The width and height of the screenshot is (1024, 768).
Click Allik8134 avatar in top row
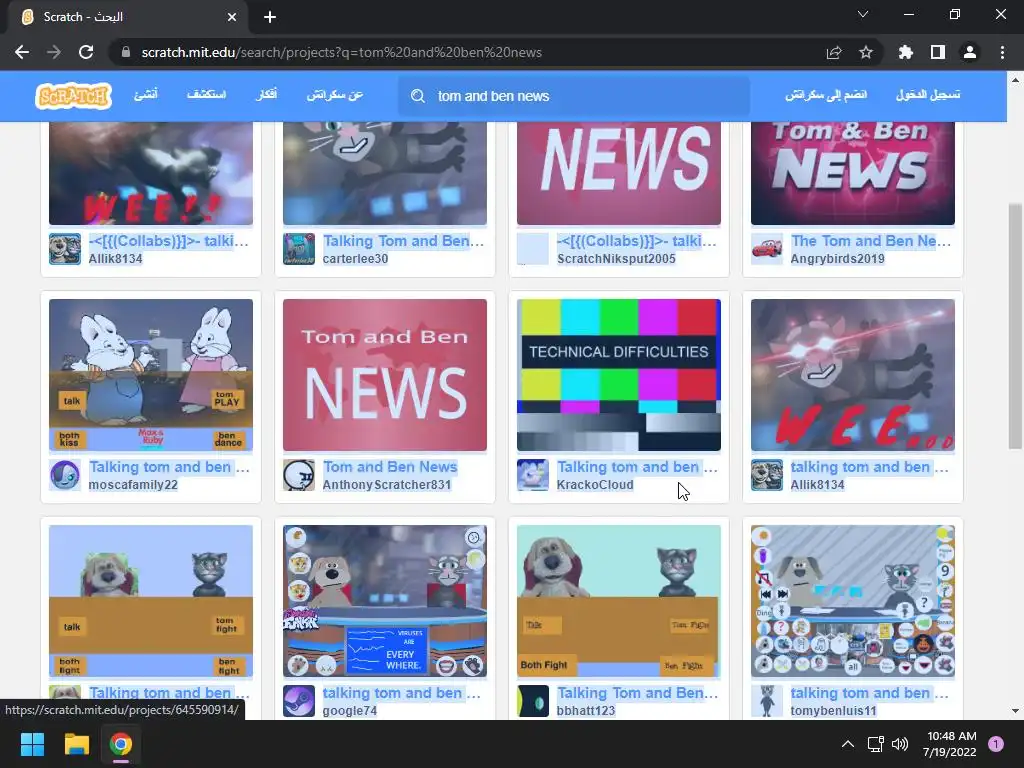65,249
